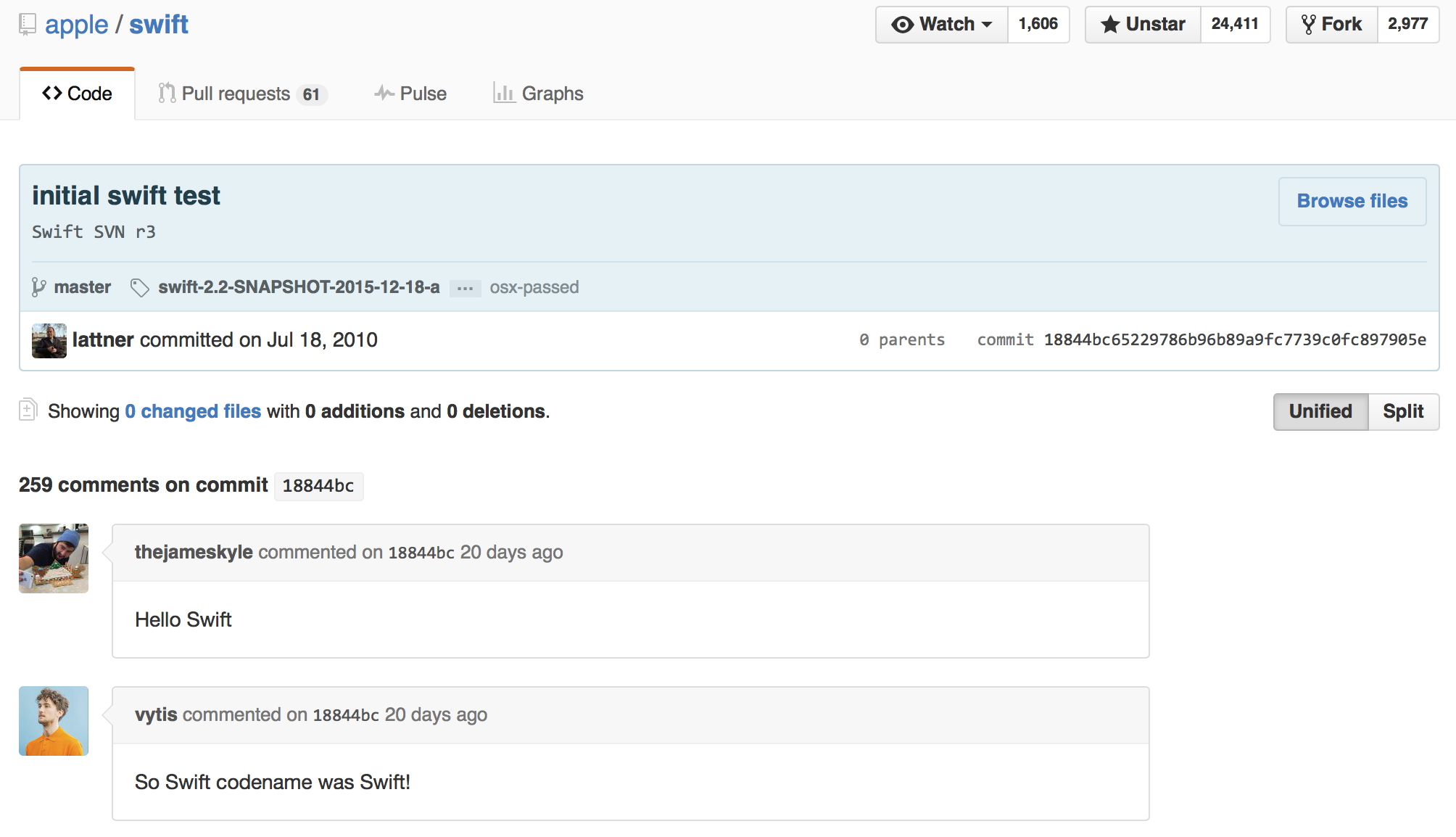This screenshot has width=1456, height=837.
Task: Click the '0 parents' label
Action: pos(902,340)
